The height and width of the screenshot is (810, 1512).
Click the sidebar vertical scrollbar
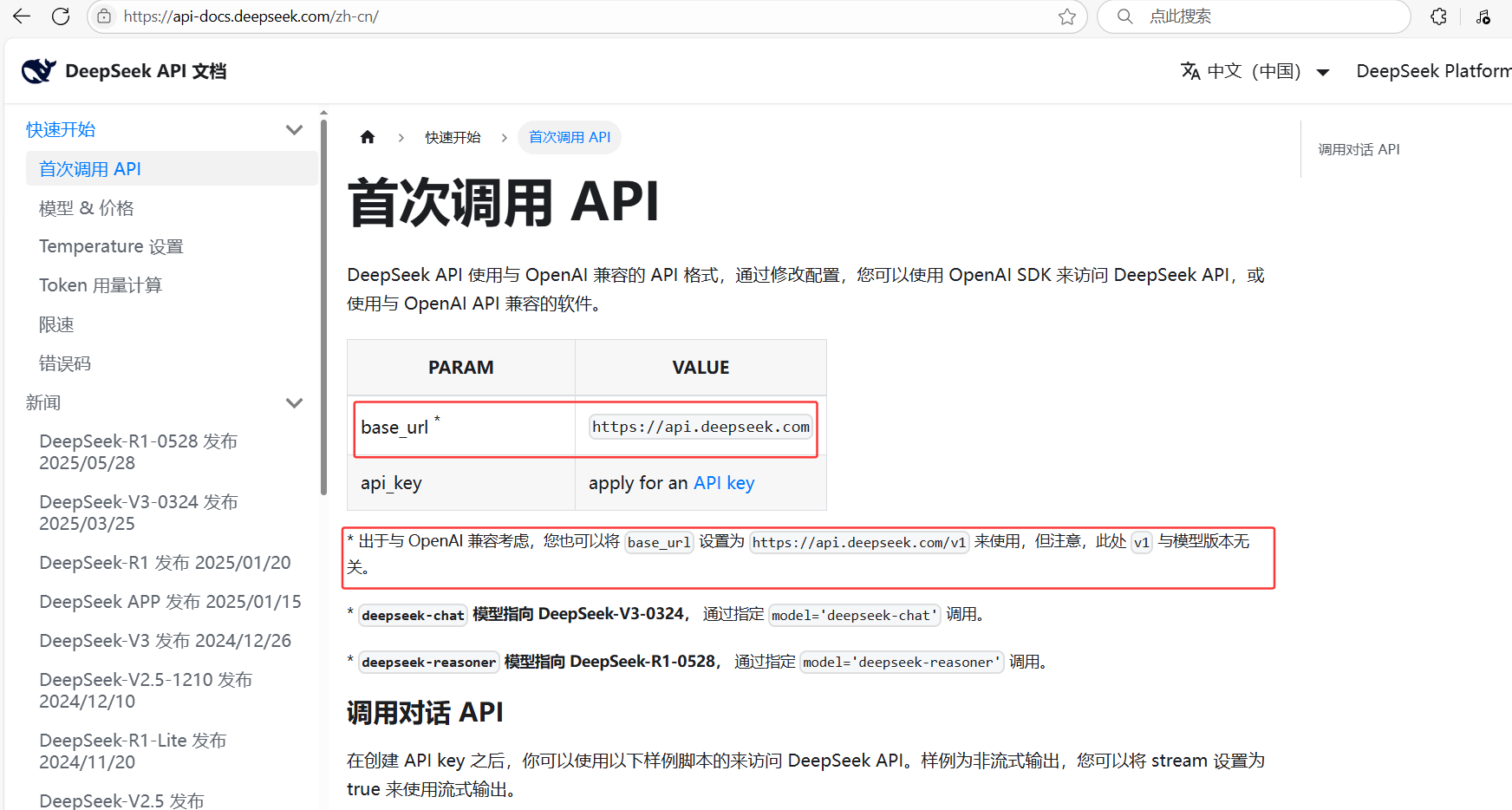323,304
